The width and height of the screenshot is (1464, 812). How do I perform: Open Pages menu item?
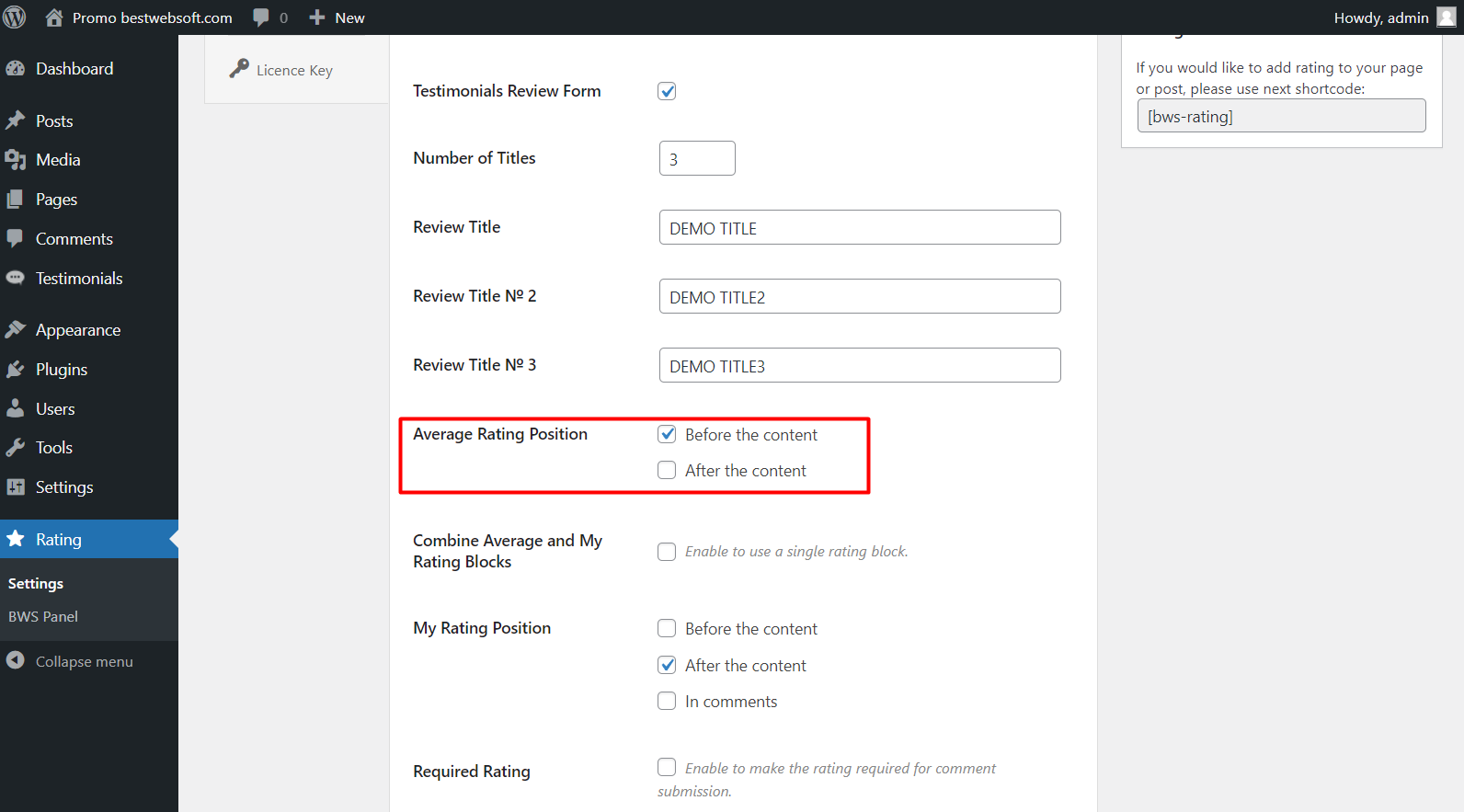[x=89, y=200]
